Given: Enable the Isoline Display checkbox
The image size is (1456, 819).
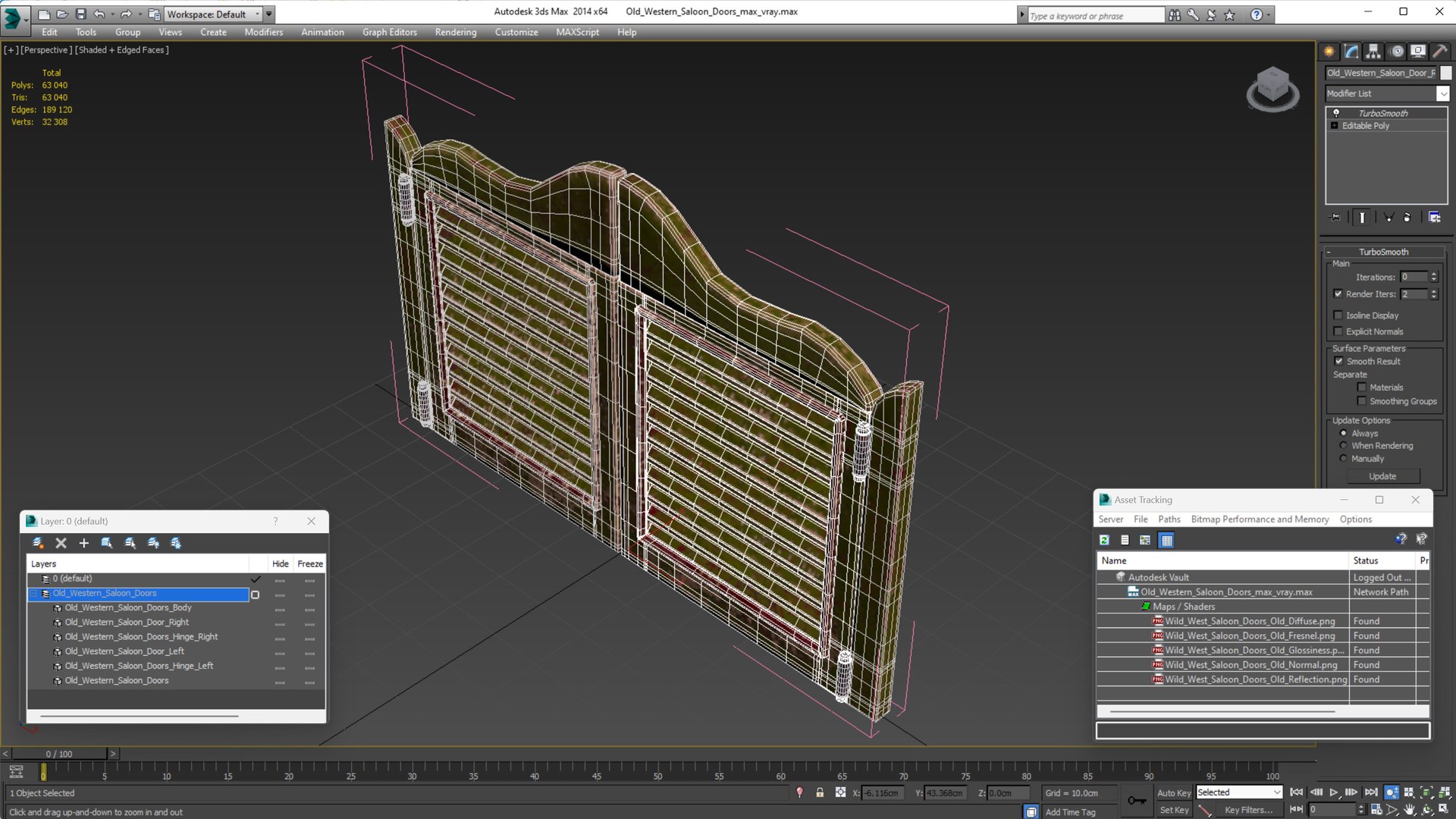Looking at the screenshot, I should click(x=1338, y=315).
